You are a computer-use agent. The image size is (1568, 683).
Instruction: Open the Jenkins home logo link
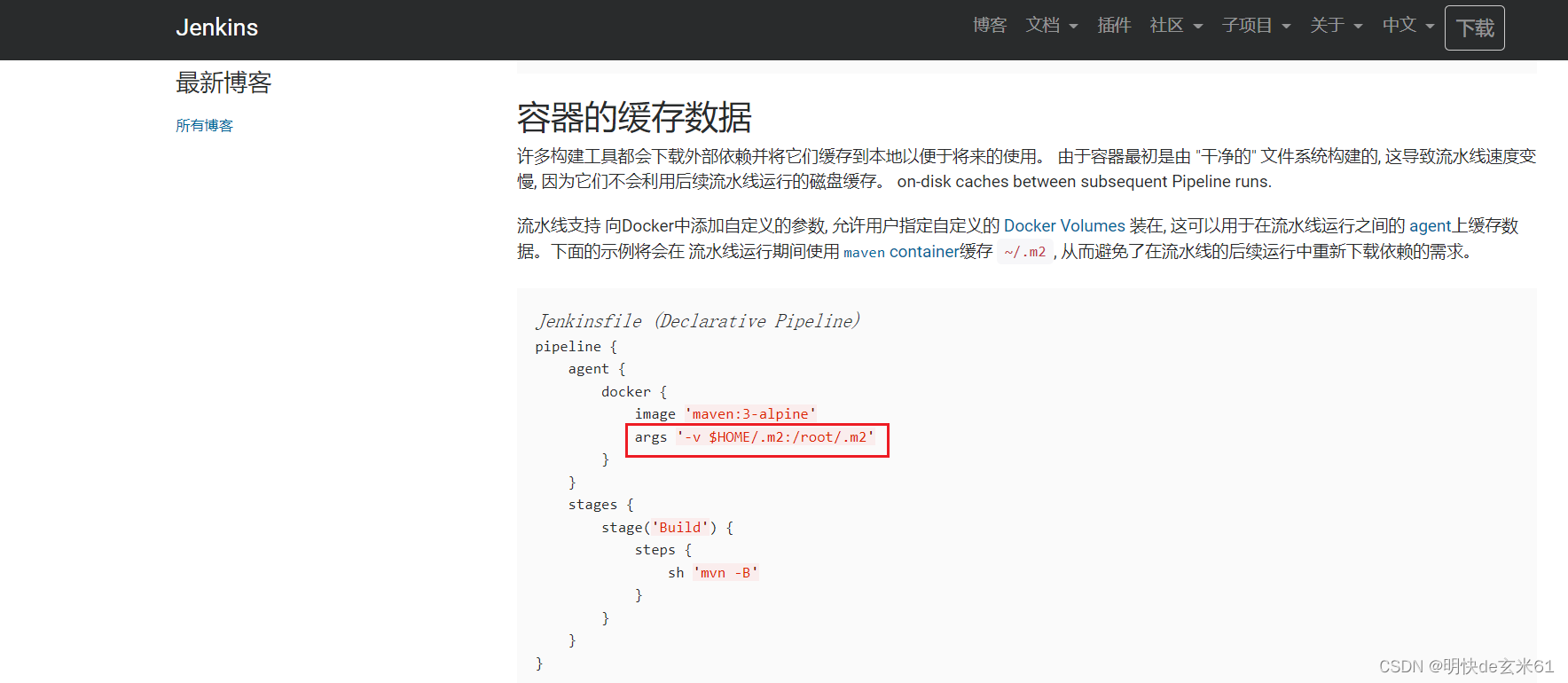pos(216,27)
